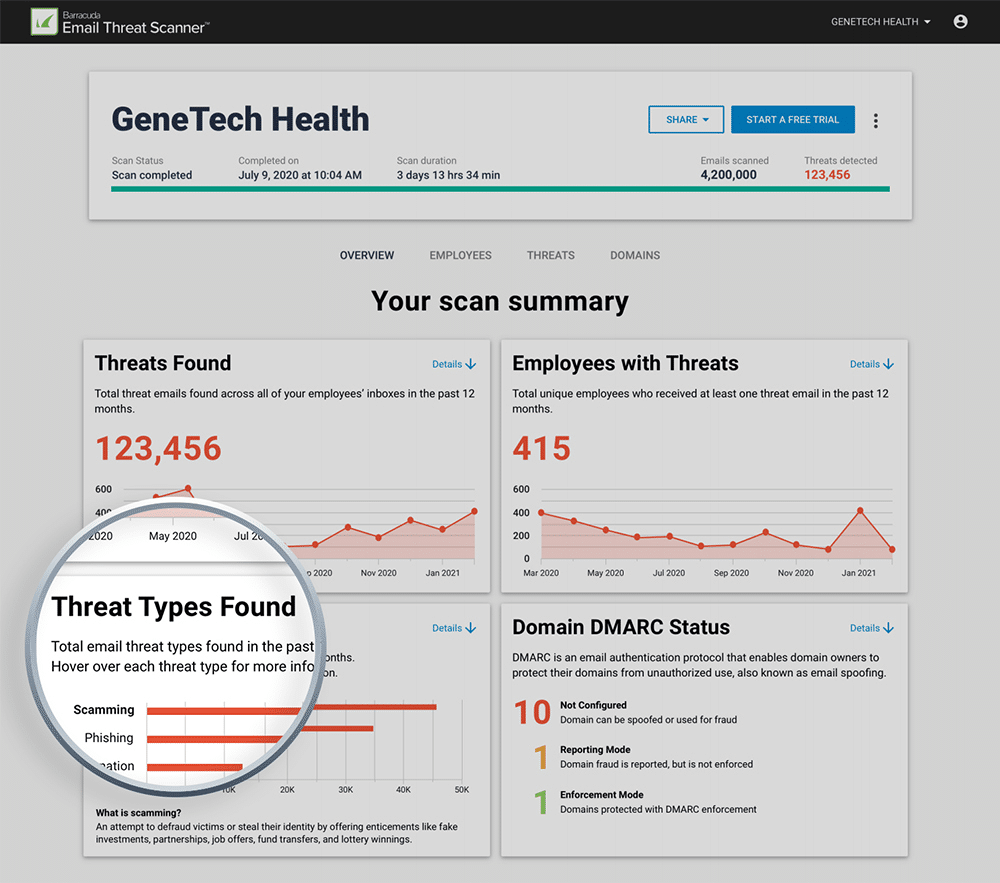1000x883 pixels.
Task: Open Details link in Domain DMARC Status card
Action: pyautogui.click(x=871, y=628)
